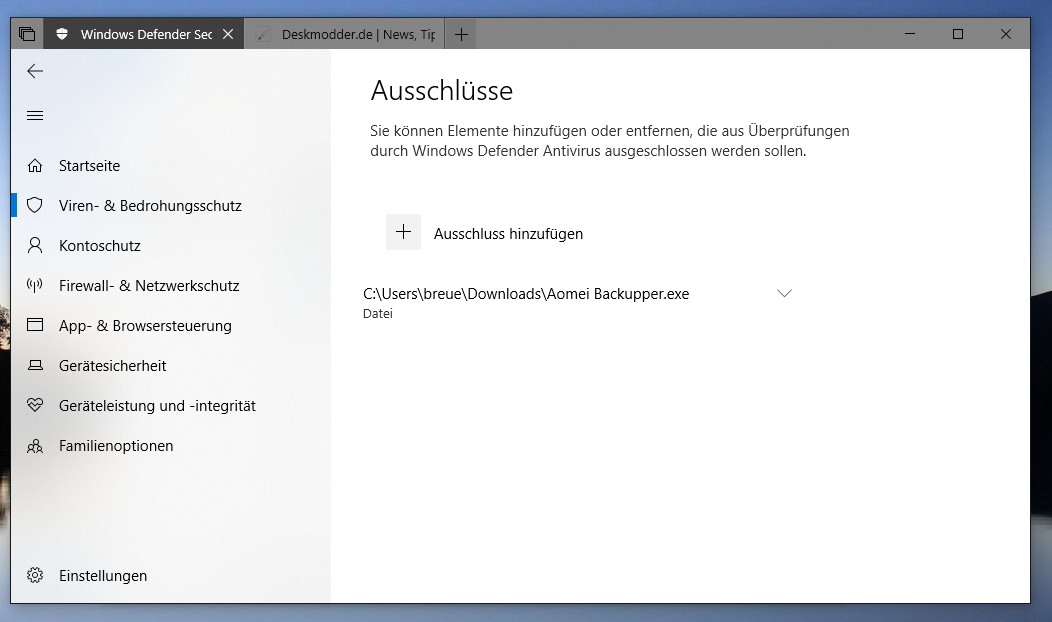Open Startseite in the sidebar
Screen dimensions: 1052x622
89,166
